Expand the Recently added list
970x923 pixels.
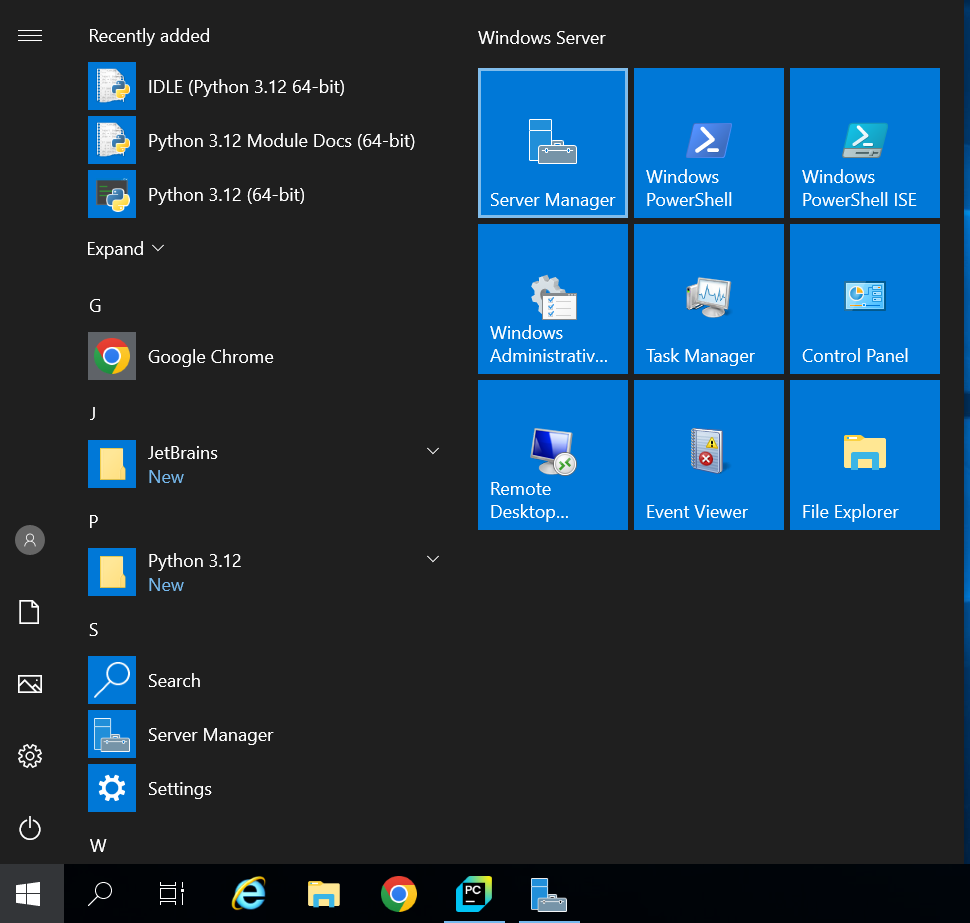click(125, 249)
